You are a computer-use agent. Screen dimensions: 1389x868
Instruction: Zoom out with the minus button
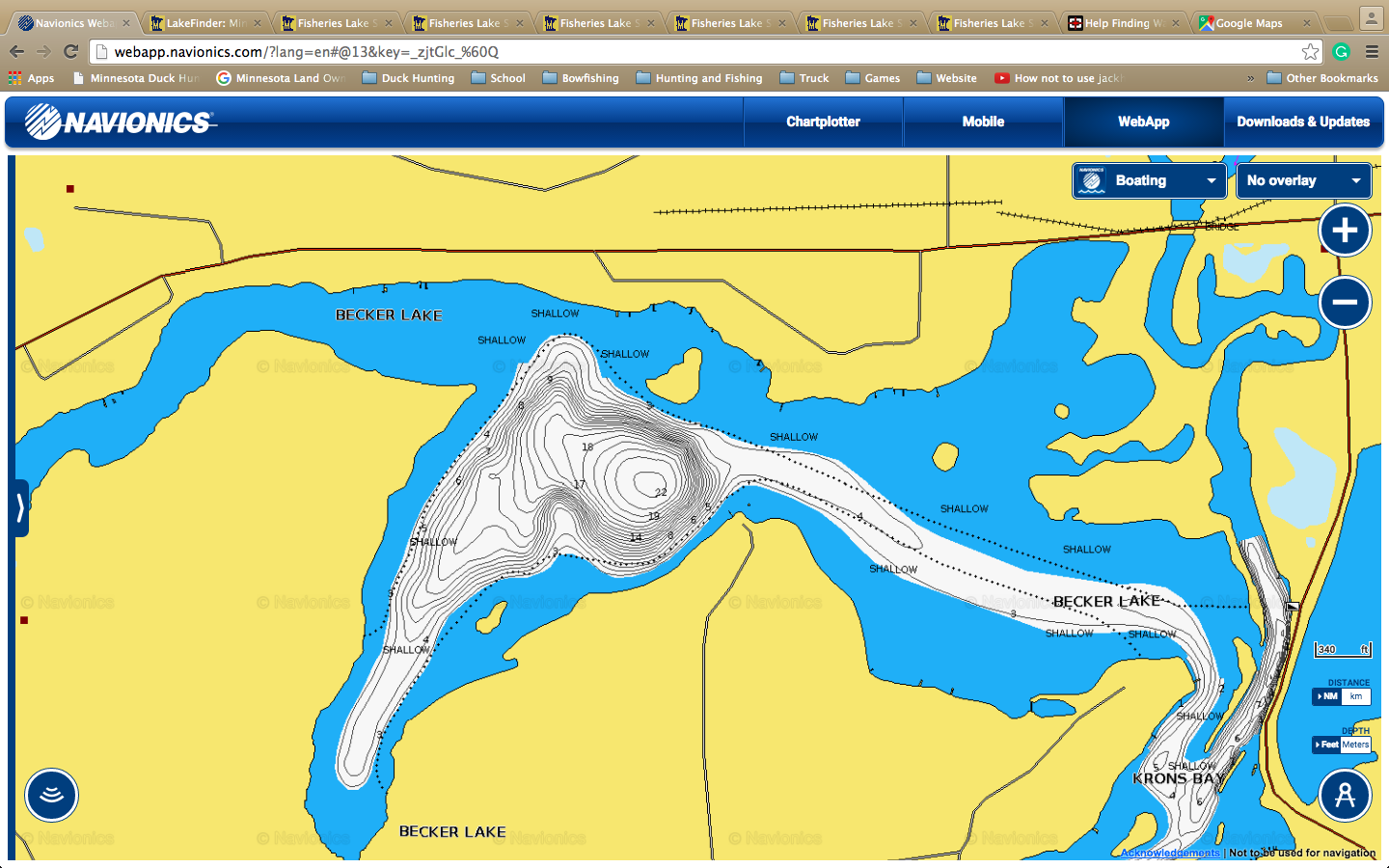pos(1345,303)
